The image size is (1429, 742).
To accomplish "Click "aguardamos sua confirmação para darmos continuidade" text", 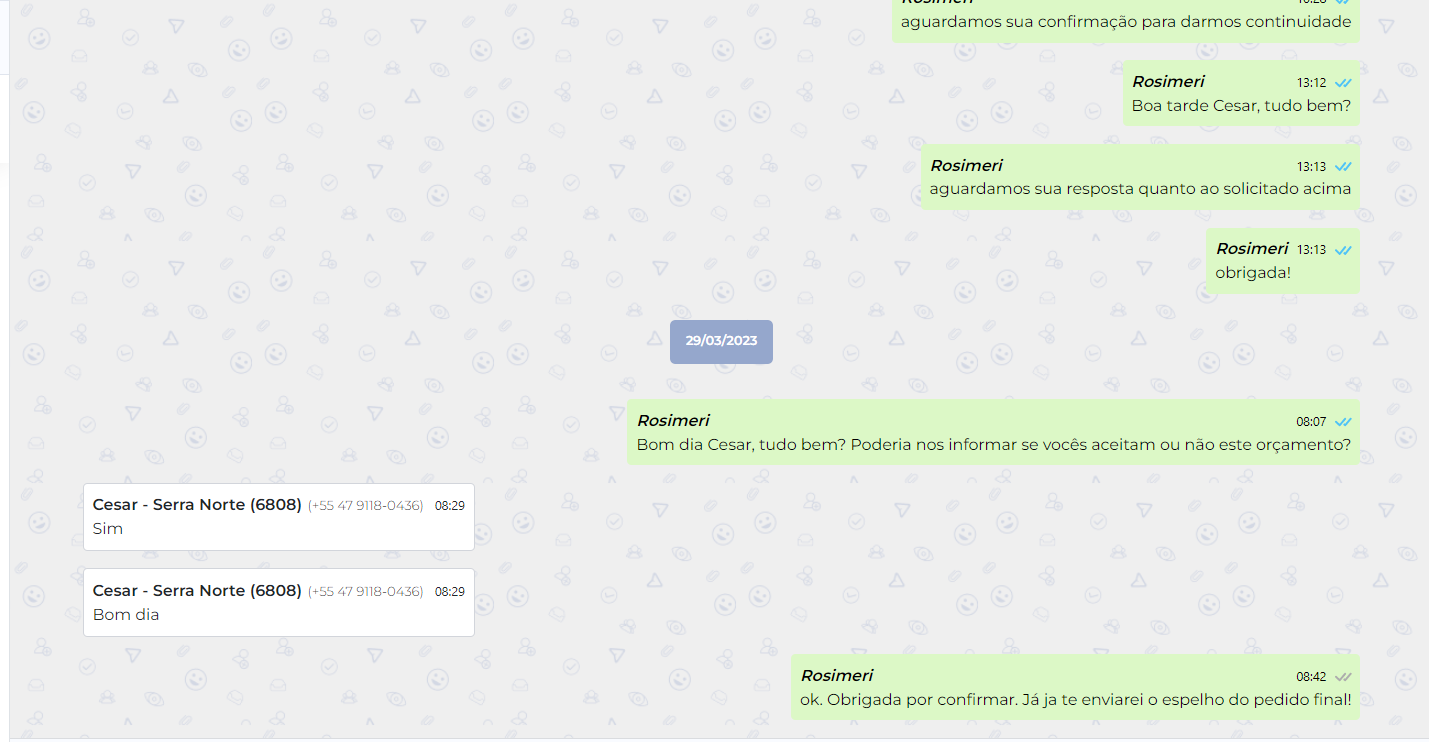I will pyautogui.click(x=1125, y=22).
